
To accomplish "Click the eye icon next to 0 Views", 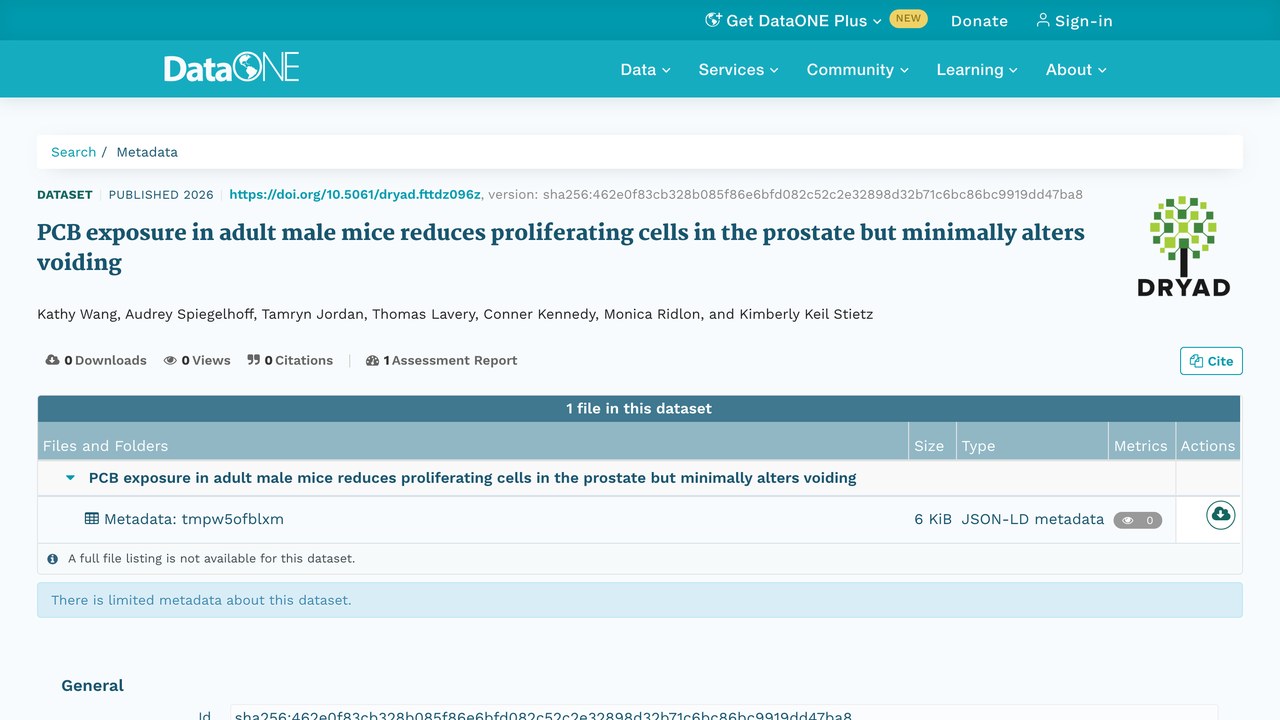I will click(170, 360).
